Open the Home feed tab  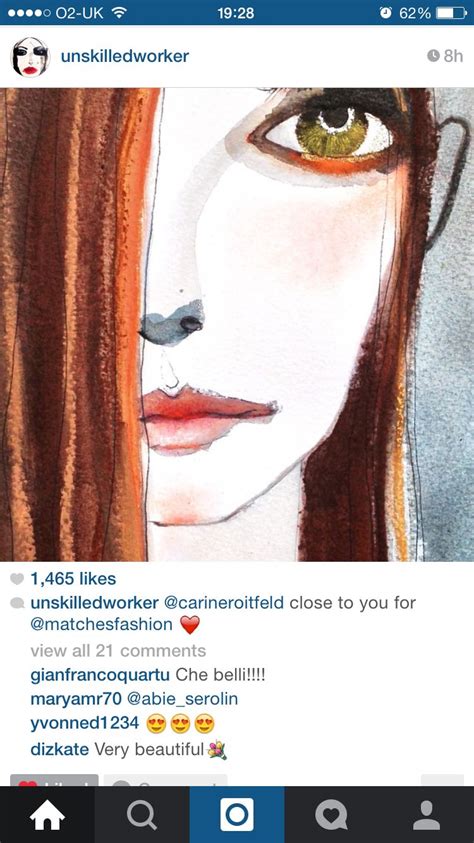click(47, 815)
